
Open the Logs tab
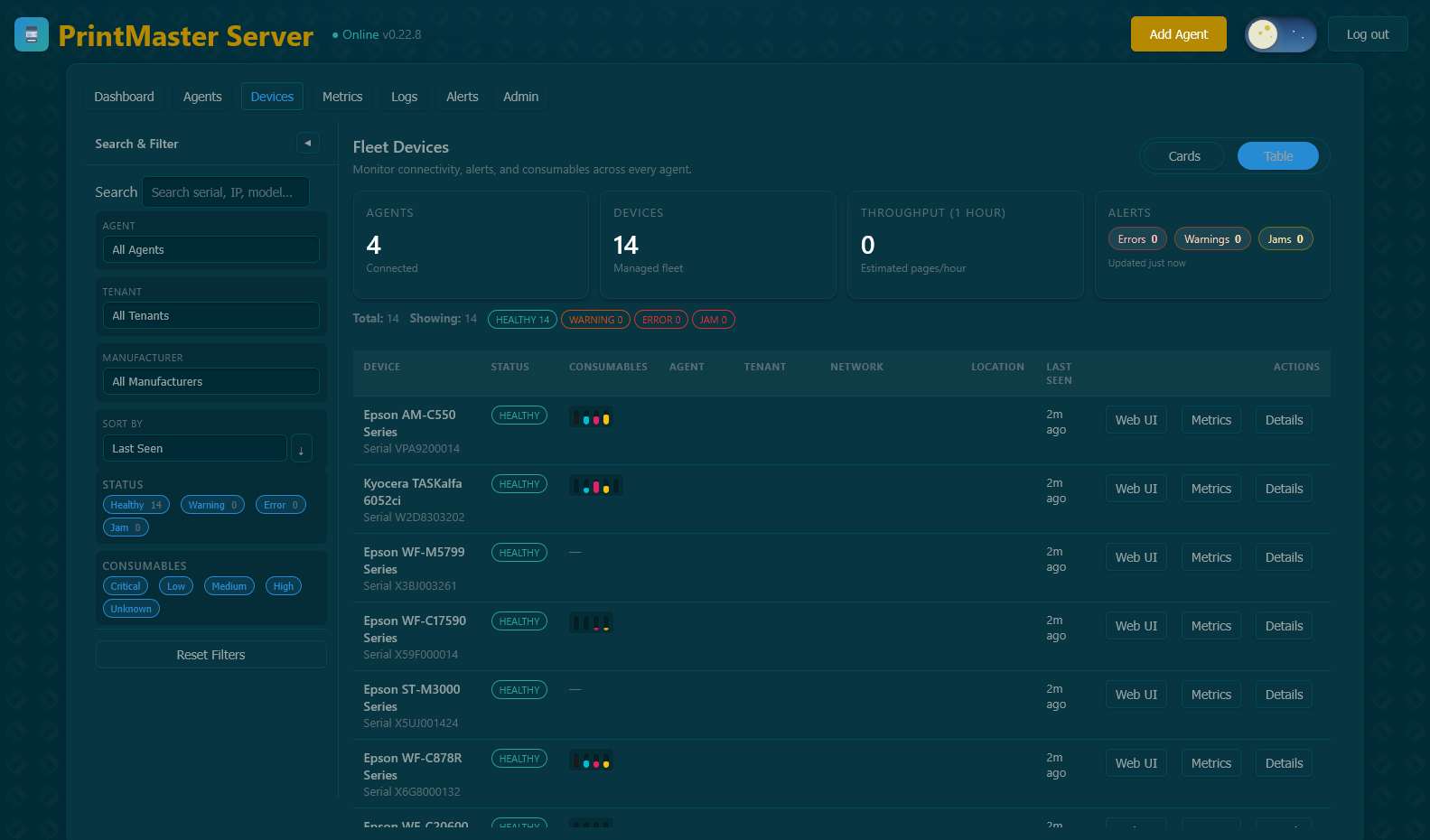[x=405, y=97]
